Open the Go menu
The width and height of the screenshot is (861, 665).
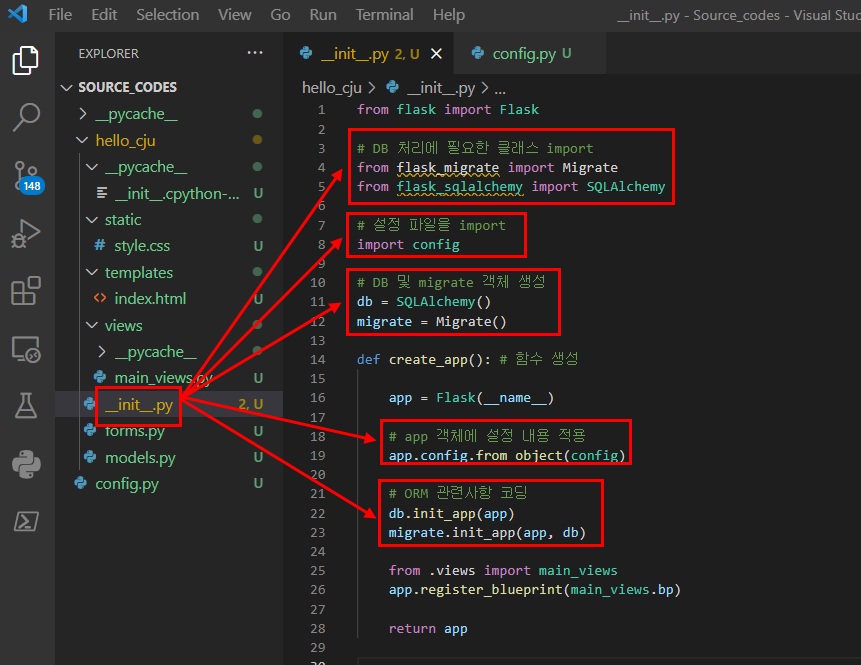pos(280,15)
